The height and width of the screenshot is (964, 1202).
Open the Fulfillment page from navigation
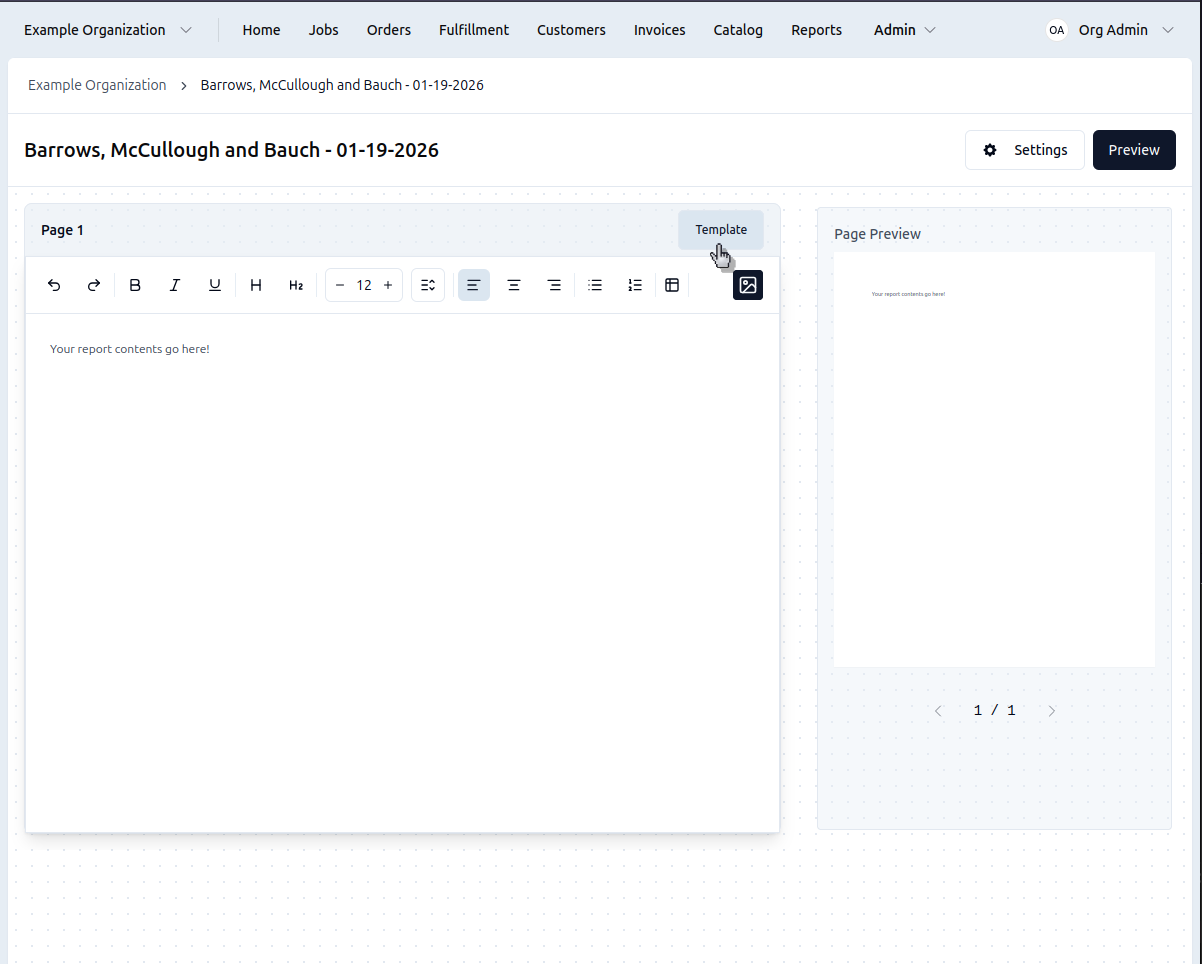point(474,30)
